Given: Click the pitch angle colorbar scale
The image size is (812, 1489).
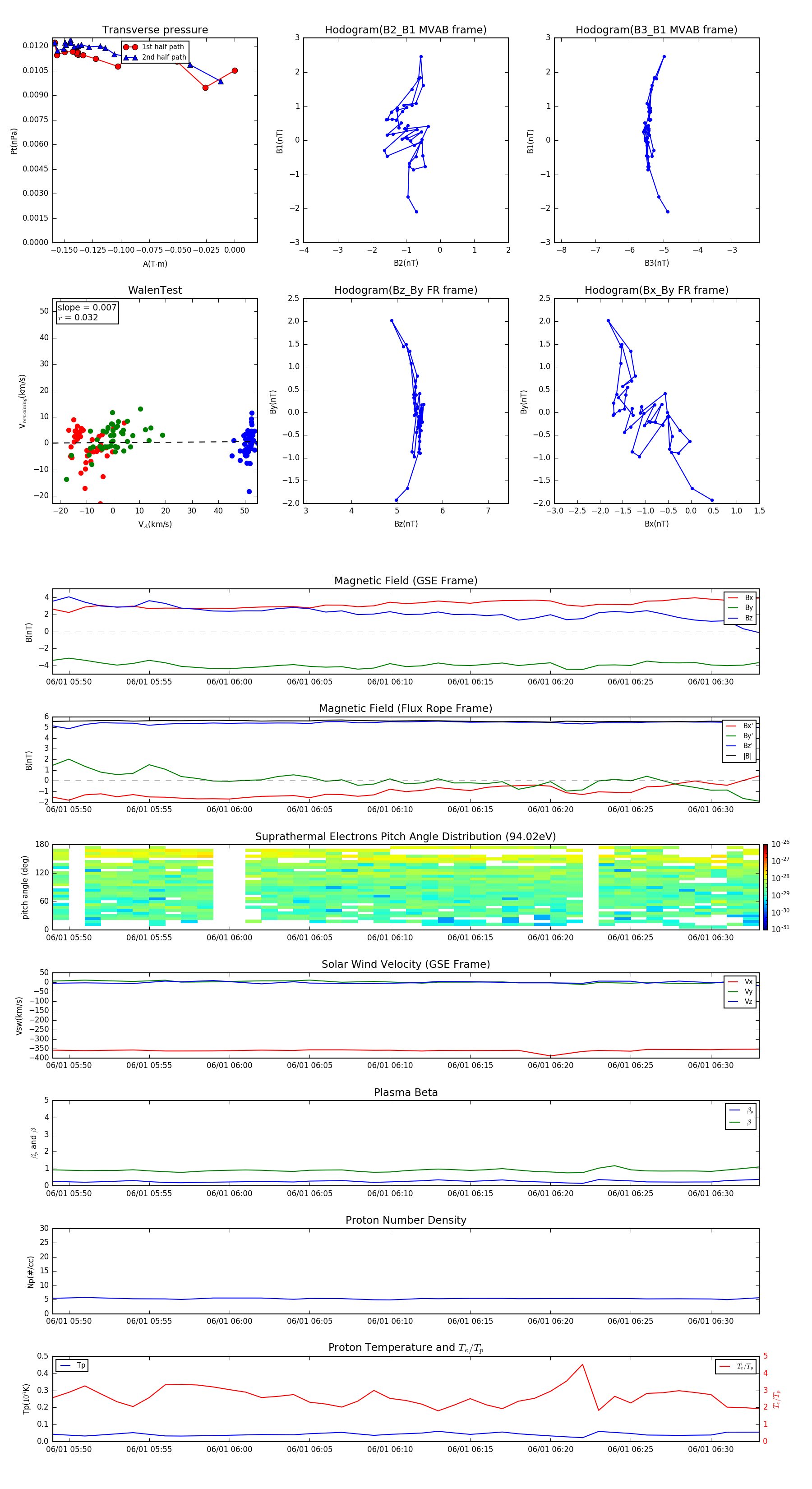Looking at the screenshot, I should point(765,887).
